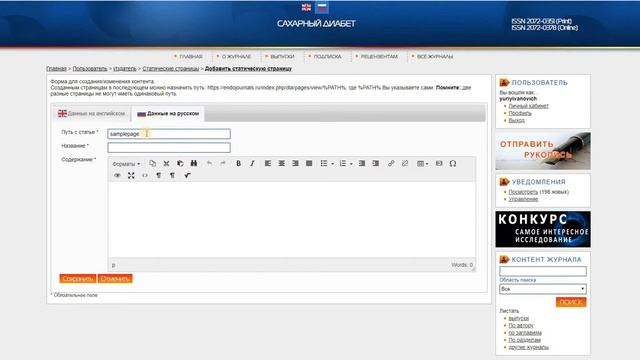Insert a numbered list
The width and height of the screenshot is (640, 360).
click(342, 163)
